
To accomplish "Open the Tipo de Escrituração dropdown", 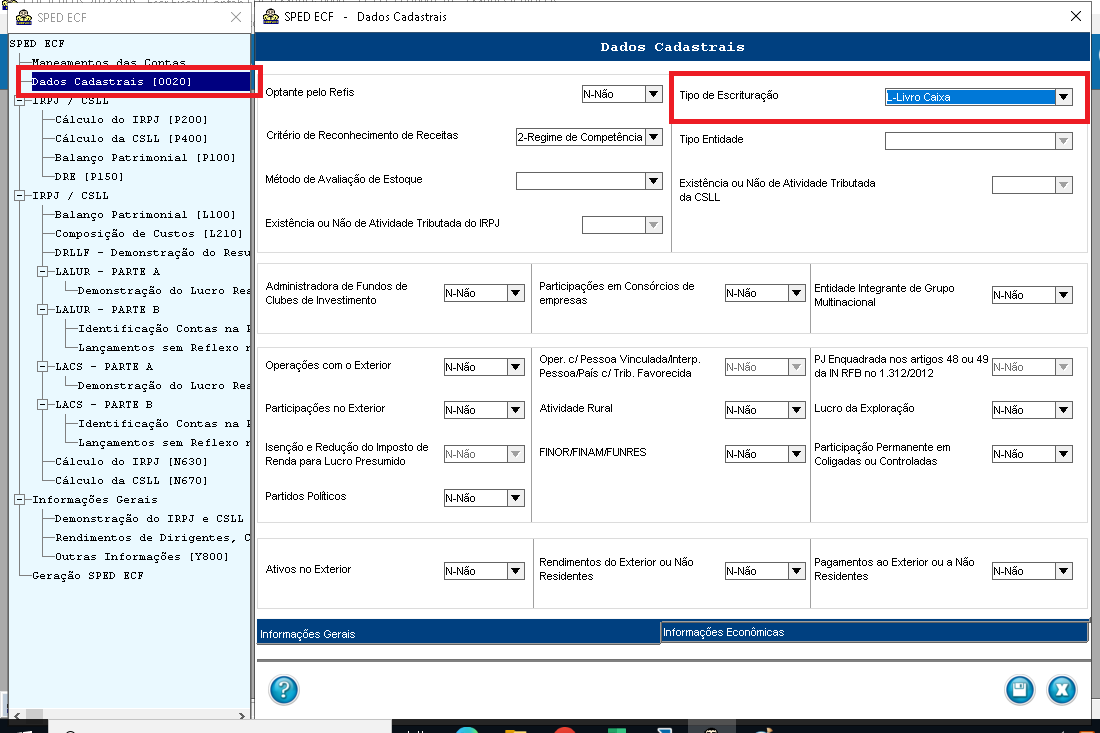I will [x=1064, y=97].
